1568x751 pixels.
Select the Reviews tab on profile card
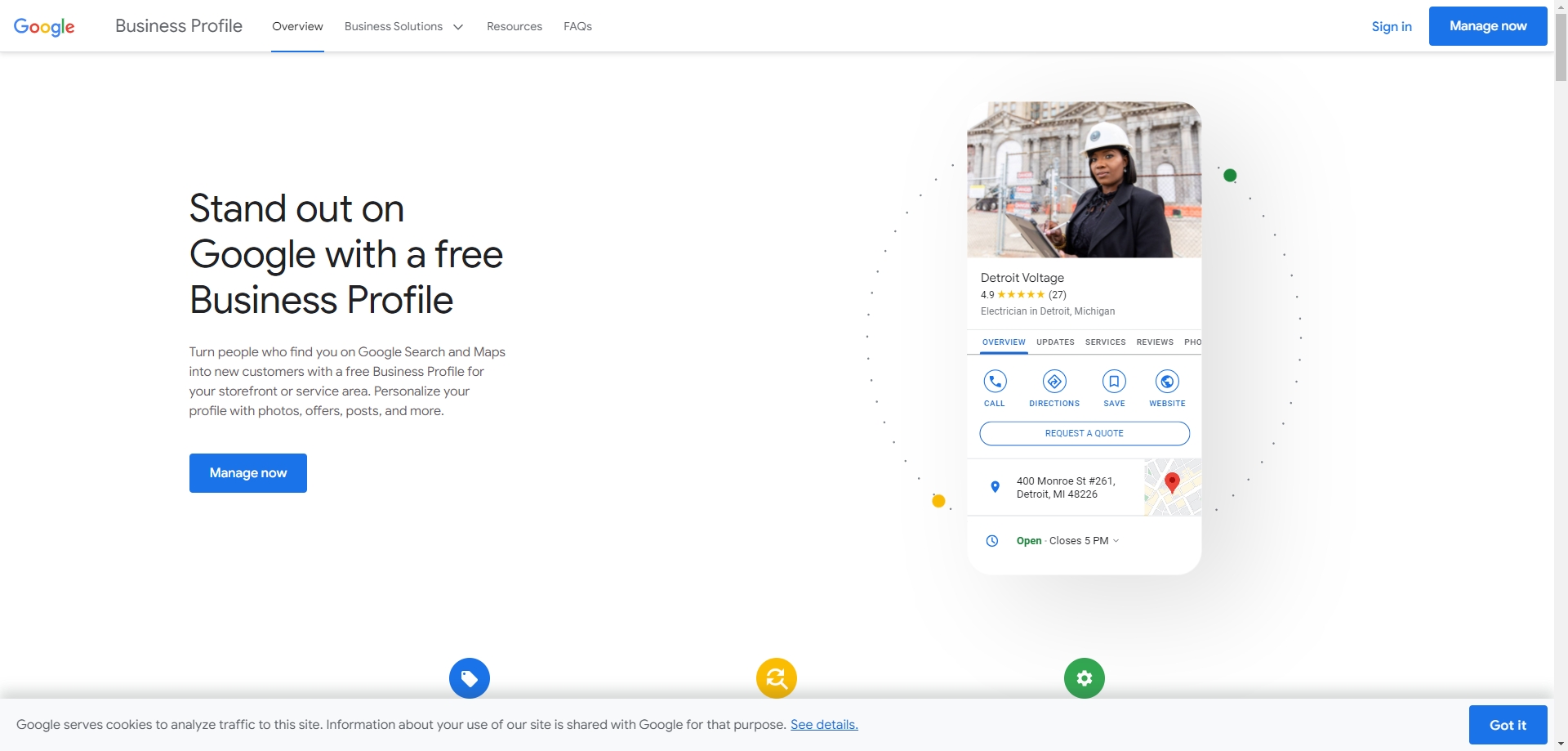[x=1155, y=342]
